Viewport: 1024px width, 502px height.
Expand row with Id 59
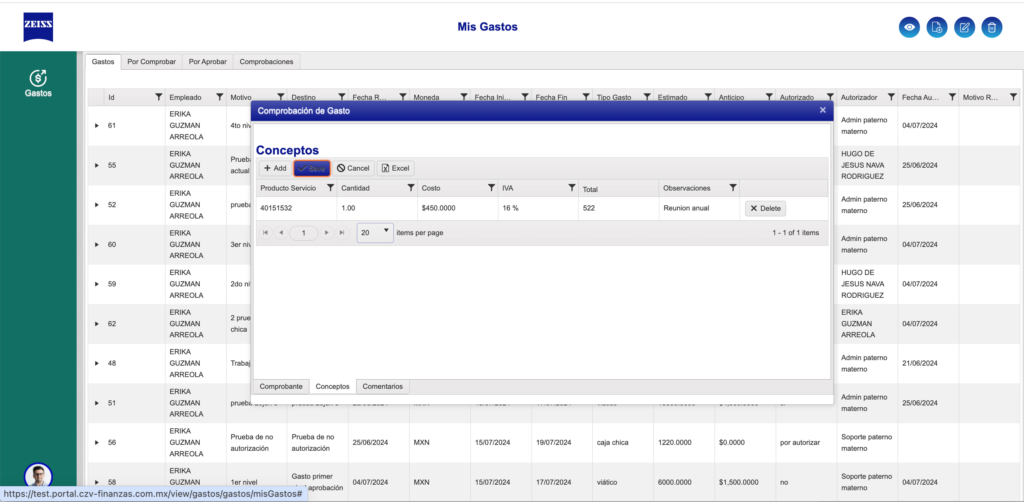[x=97, y=284]
